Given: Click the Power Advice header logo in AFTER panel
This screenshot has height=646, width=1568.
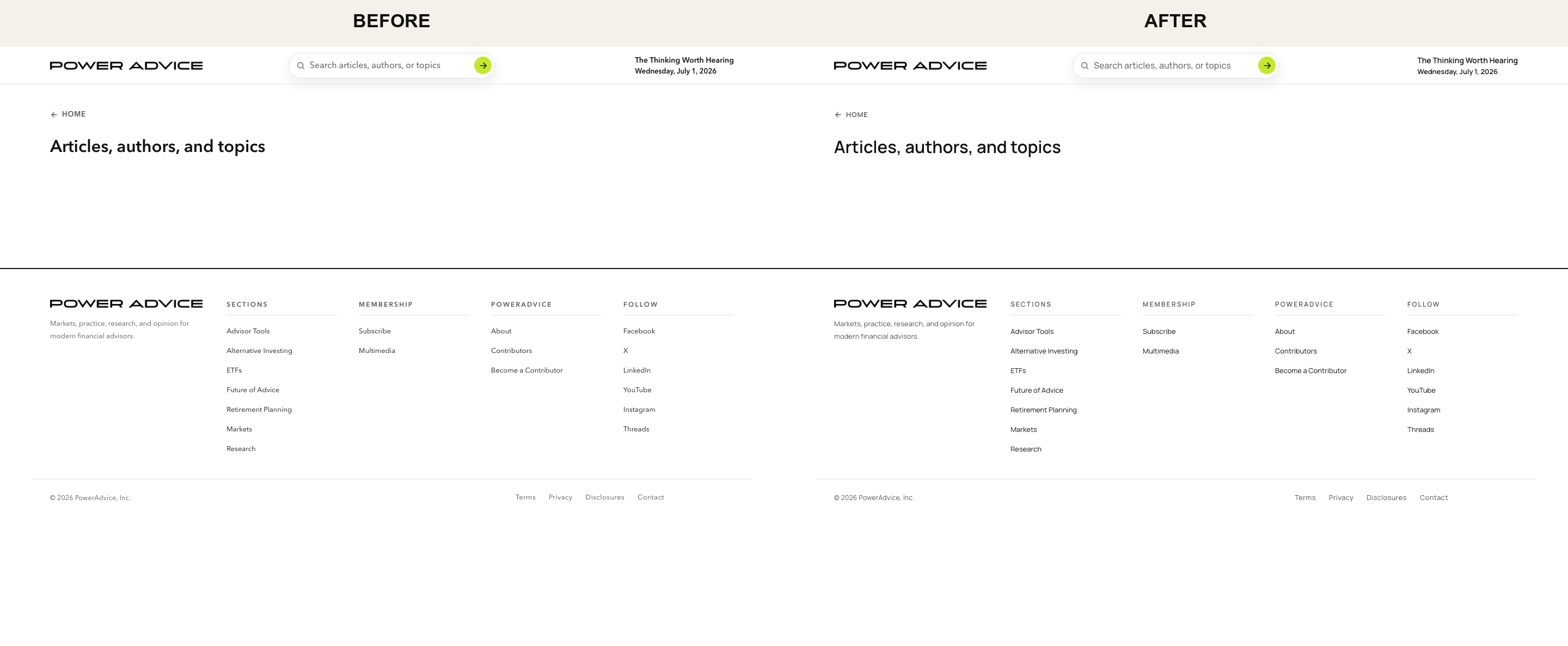Looking at the screenshot, I should tap(910, 65).
